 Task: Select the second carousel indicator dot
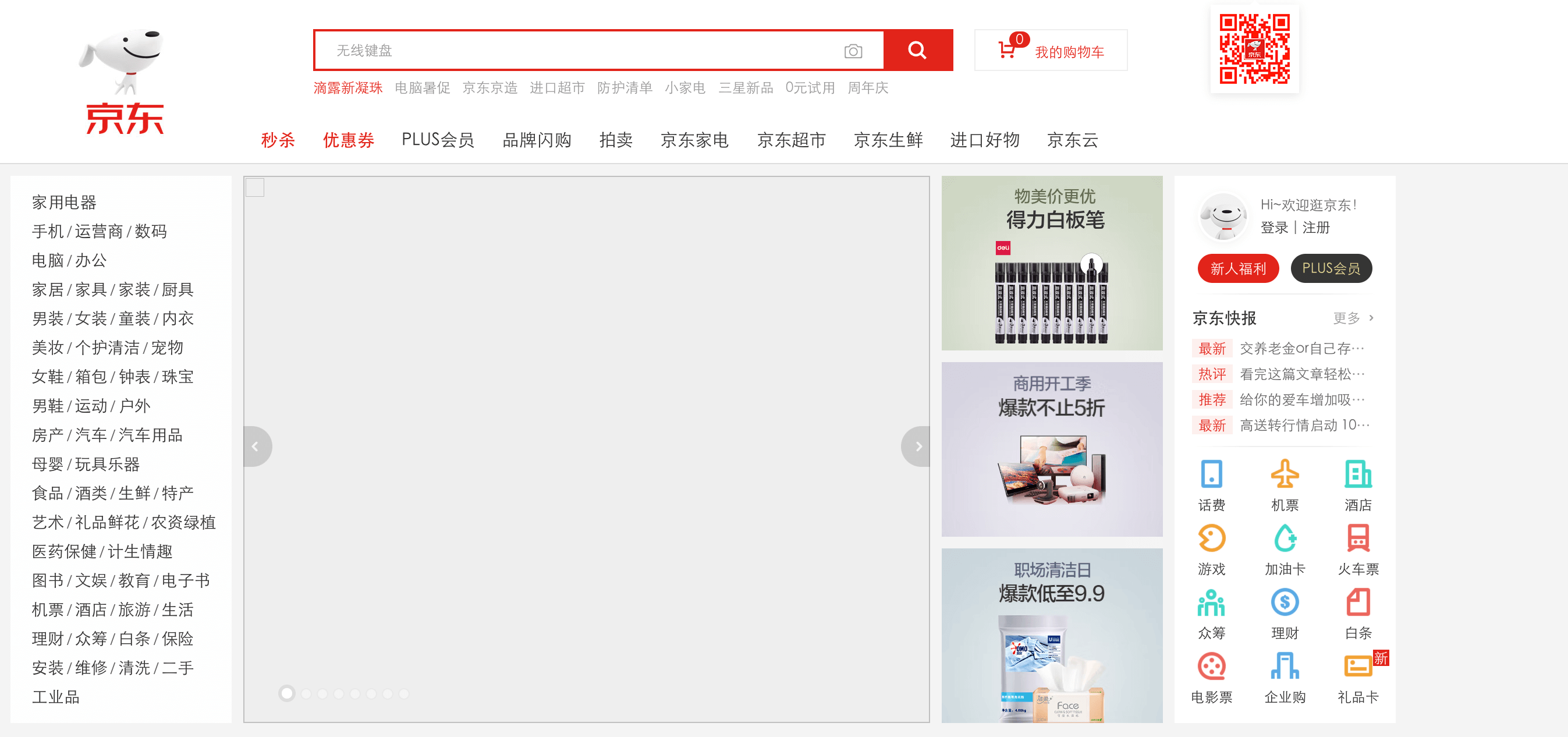(306, 694)
